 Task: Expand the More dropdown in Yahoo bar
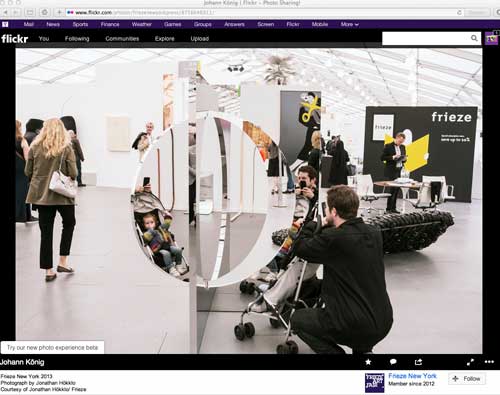(x=349, y=24)
